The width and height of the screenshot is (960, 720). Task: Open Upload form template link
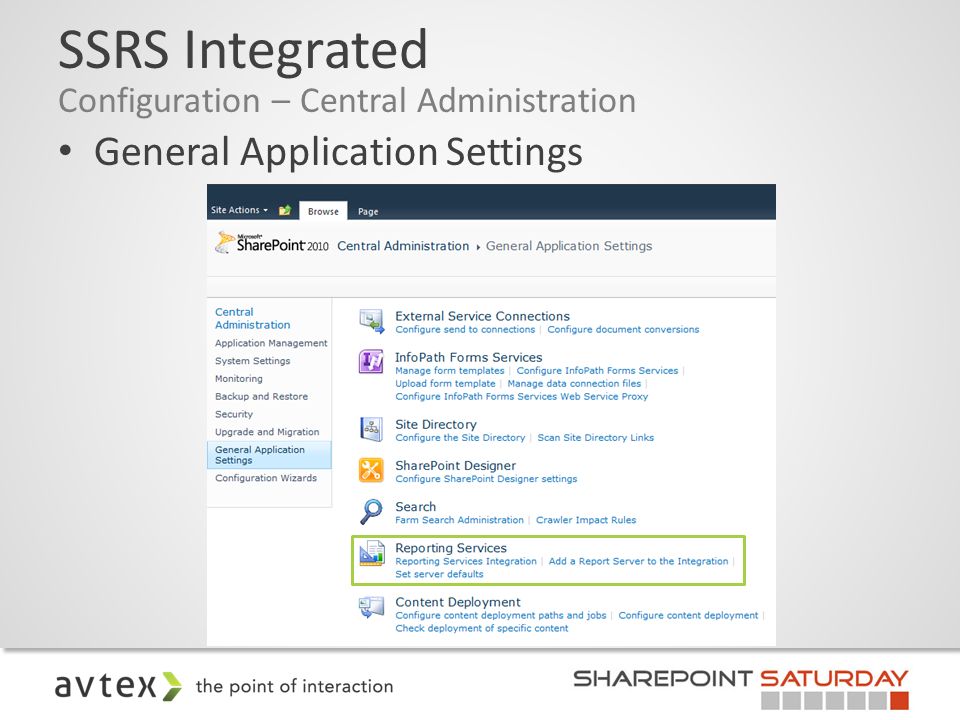pyautogui.click(x=445, y=384)
